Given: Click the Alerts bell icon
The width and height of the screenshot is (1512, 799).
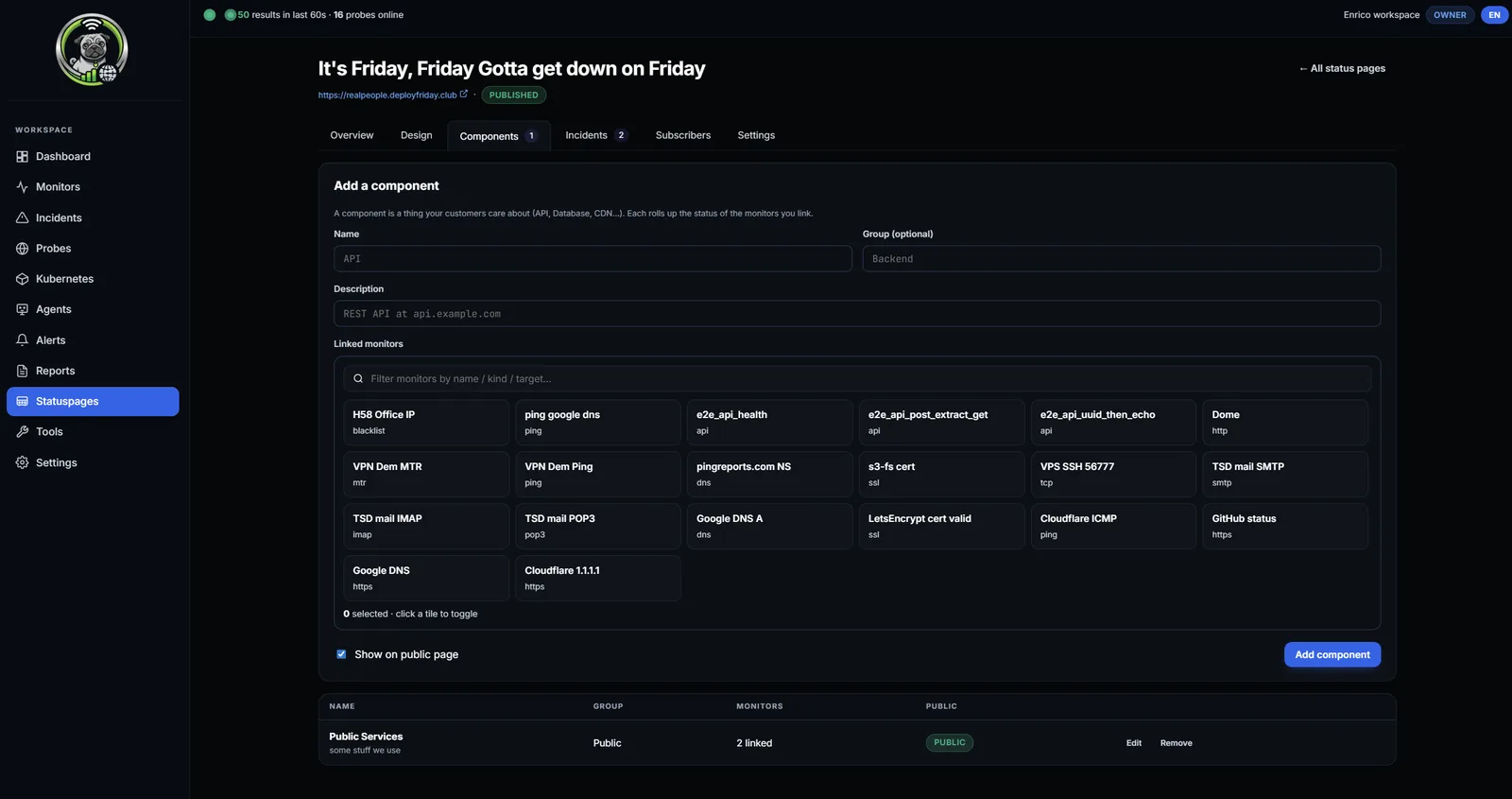Looking at the screenshot, I should coord(22,340).
